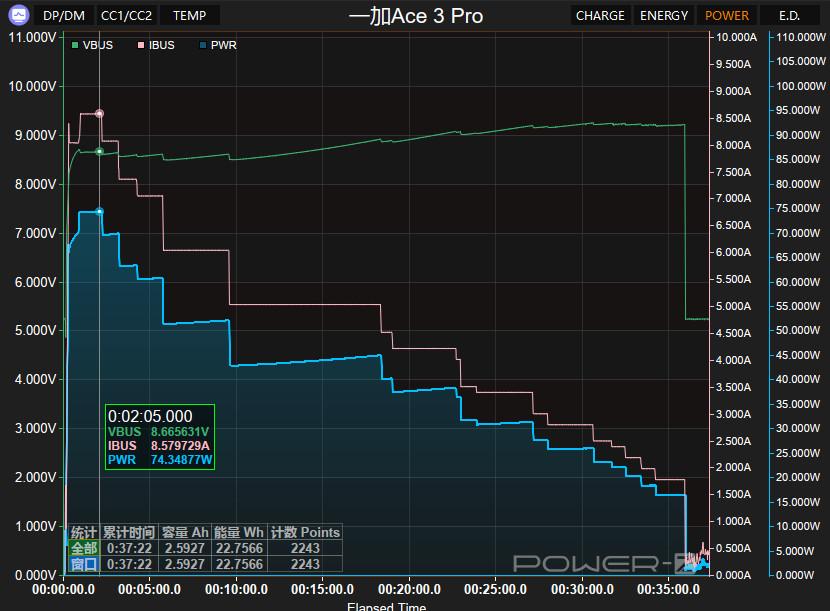Click the 5.000V voltage axis label
Viewport: 830px width, 611px height.
coord(35,330)
